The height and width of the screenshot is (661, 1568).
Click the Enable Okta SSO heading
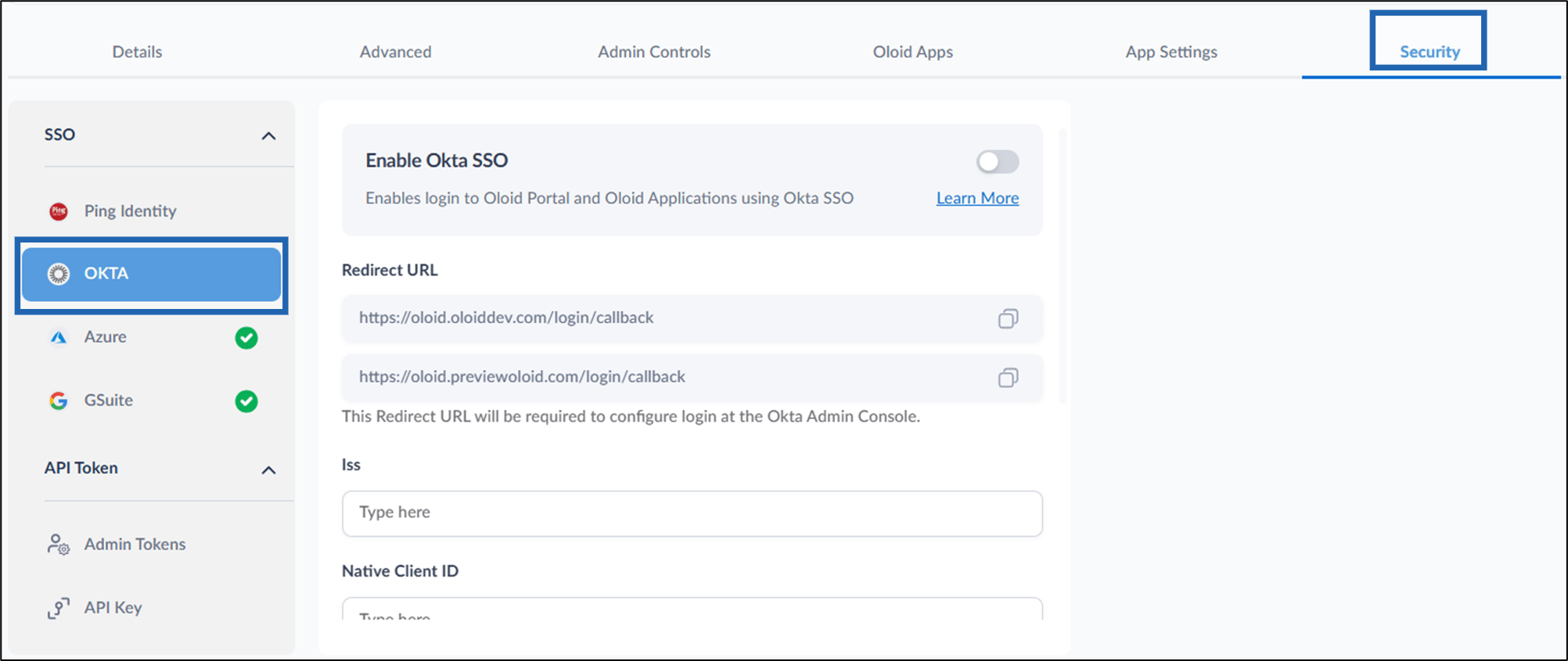[437, 160]
